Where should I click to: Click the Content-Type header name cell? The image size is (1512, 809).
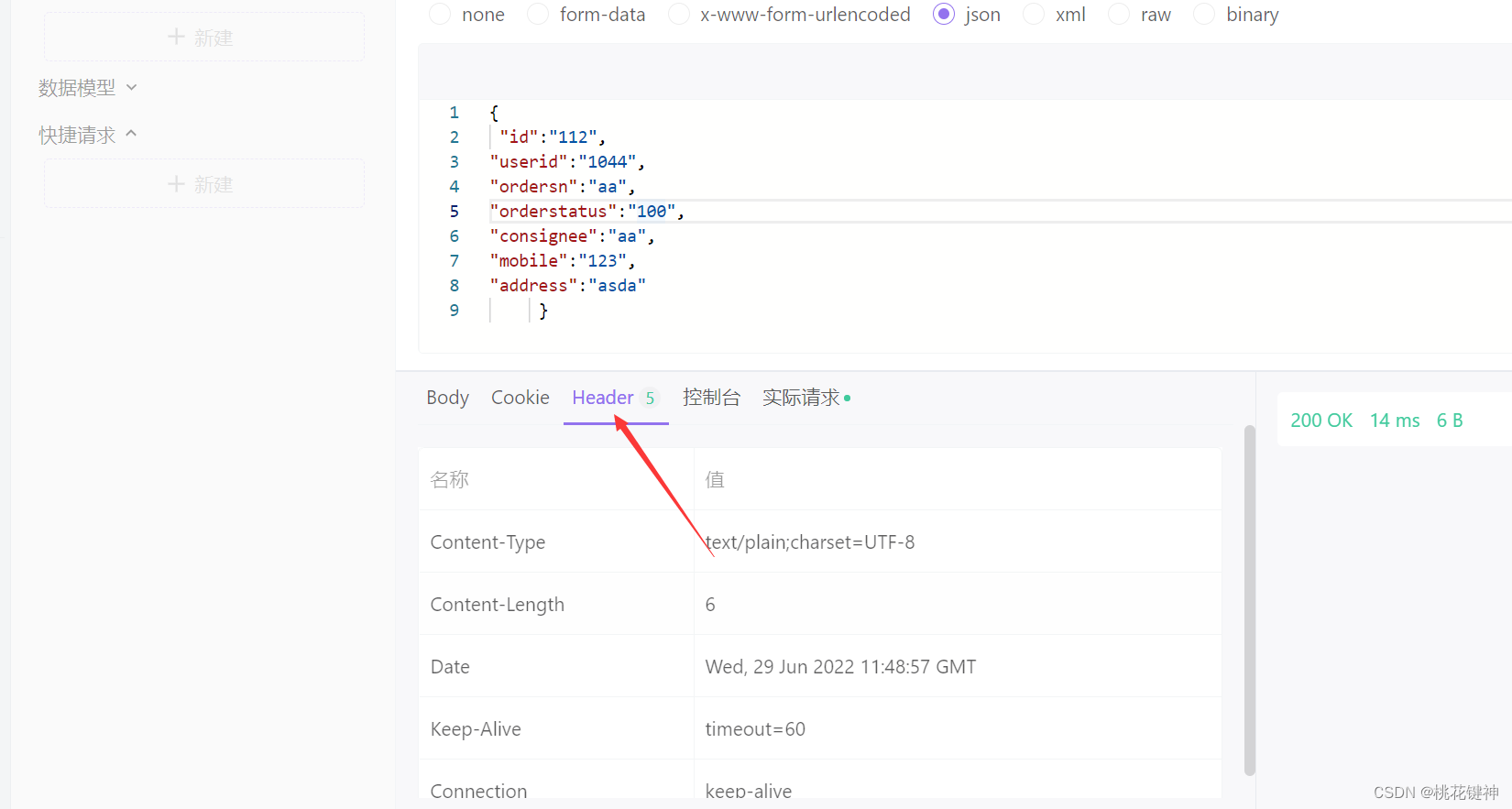point(556,541)
